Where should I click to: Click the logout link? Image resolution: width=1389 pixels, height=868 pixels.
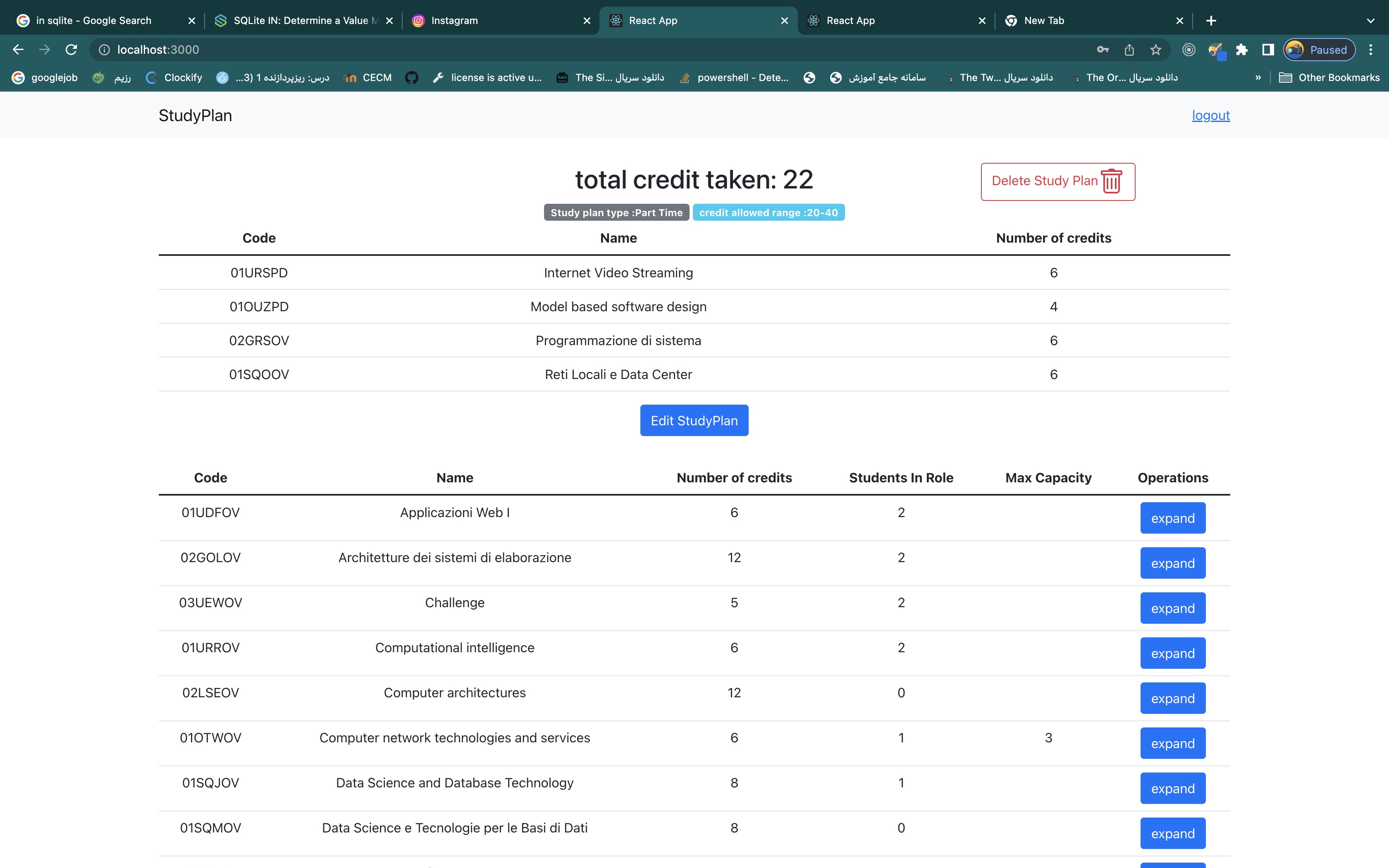[x=1210, y=115]
